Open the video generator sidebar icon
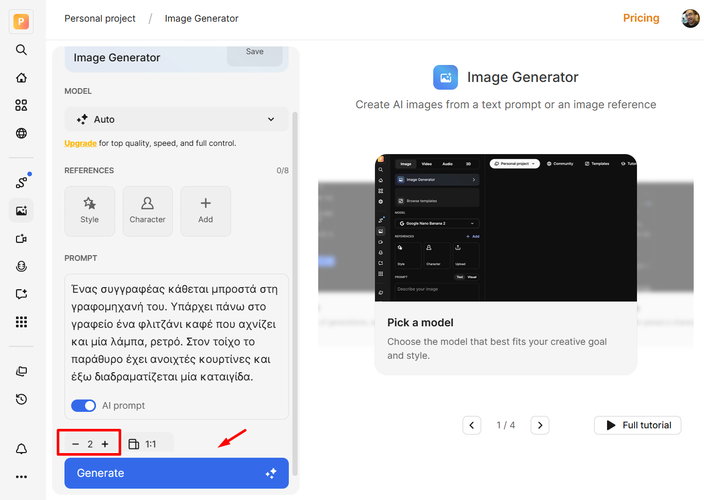704x500 pixels. (x=21, y=239)
